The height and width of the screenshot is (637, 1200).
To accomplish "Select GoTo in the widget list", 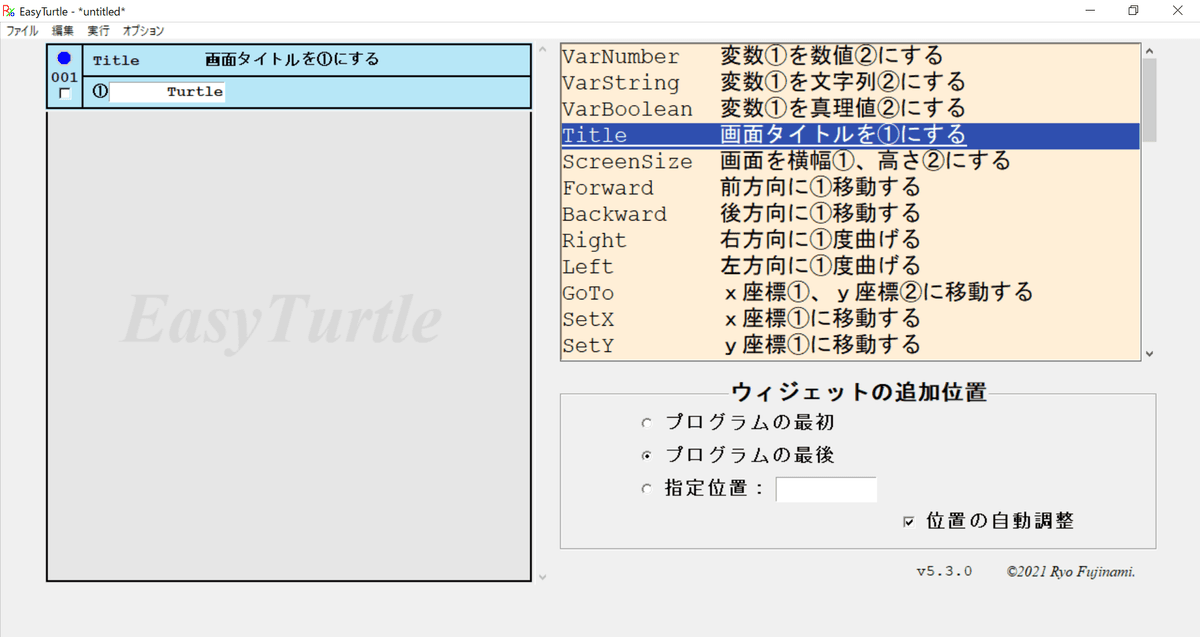I will [850, 293].
